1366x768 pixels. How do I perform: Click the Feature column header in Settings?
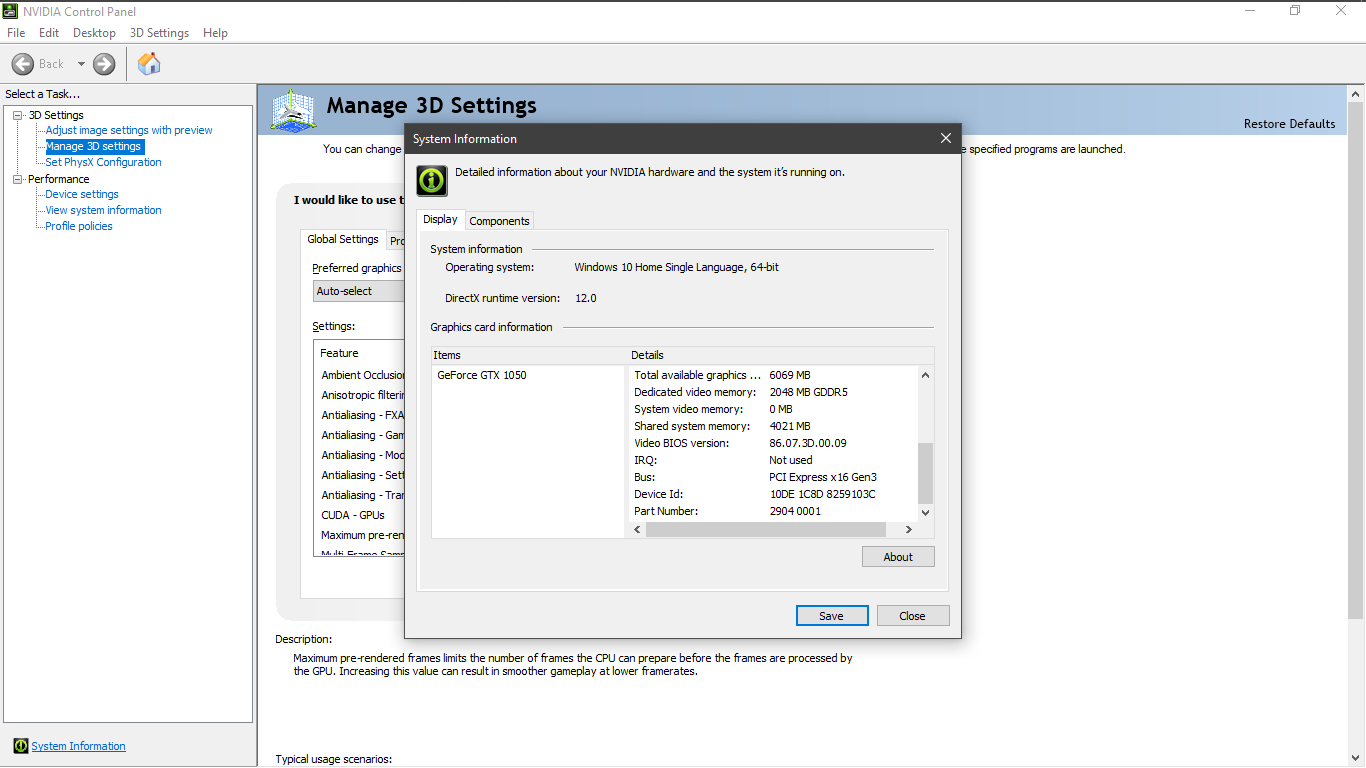pyautogui.click(x=360, y=353)
